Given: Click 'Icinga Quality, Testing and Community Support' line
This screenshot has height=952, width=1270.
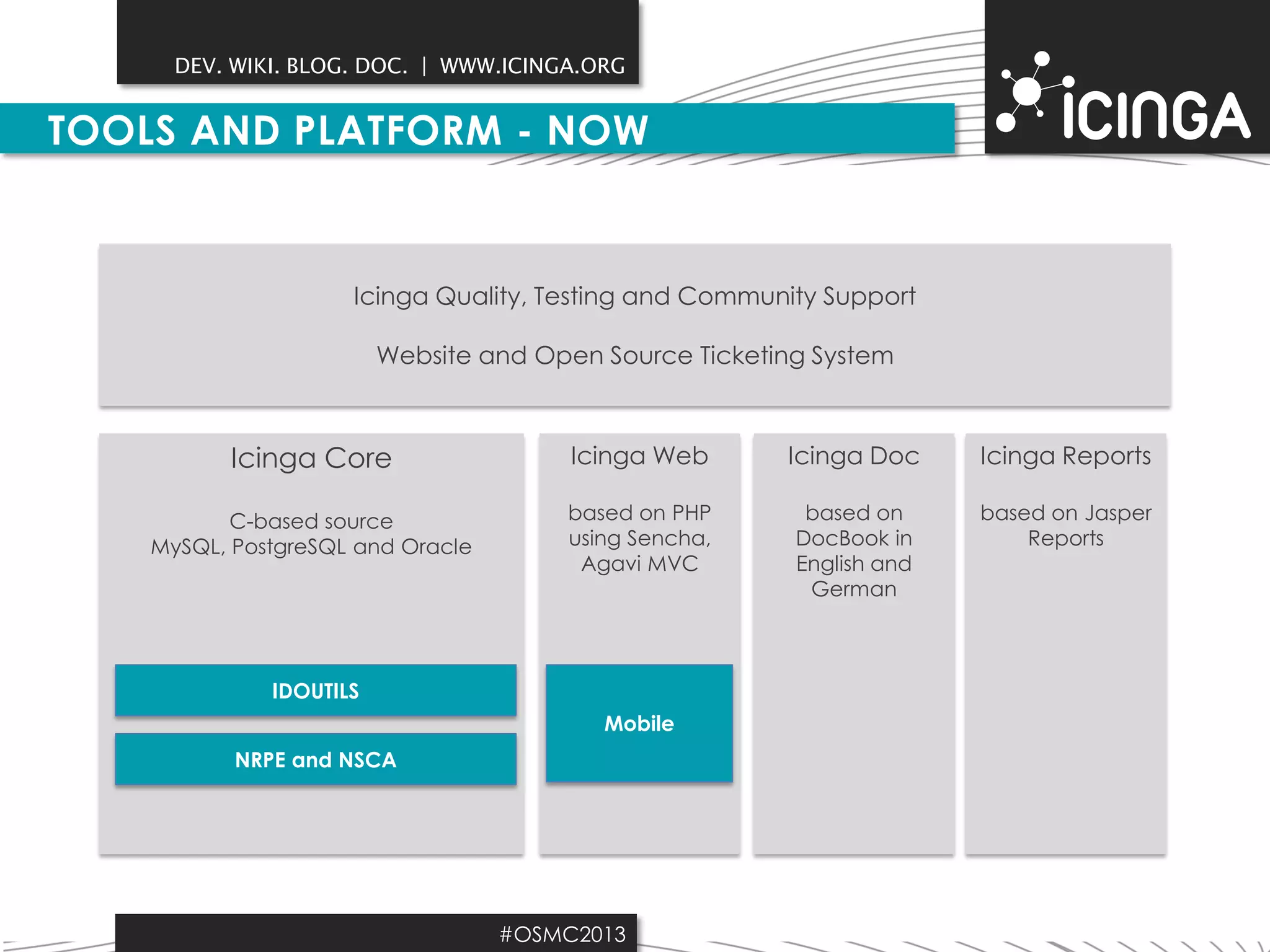Looking at the screenshot, I should [634, 296].
